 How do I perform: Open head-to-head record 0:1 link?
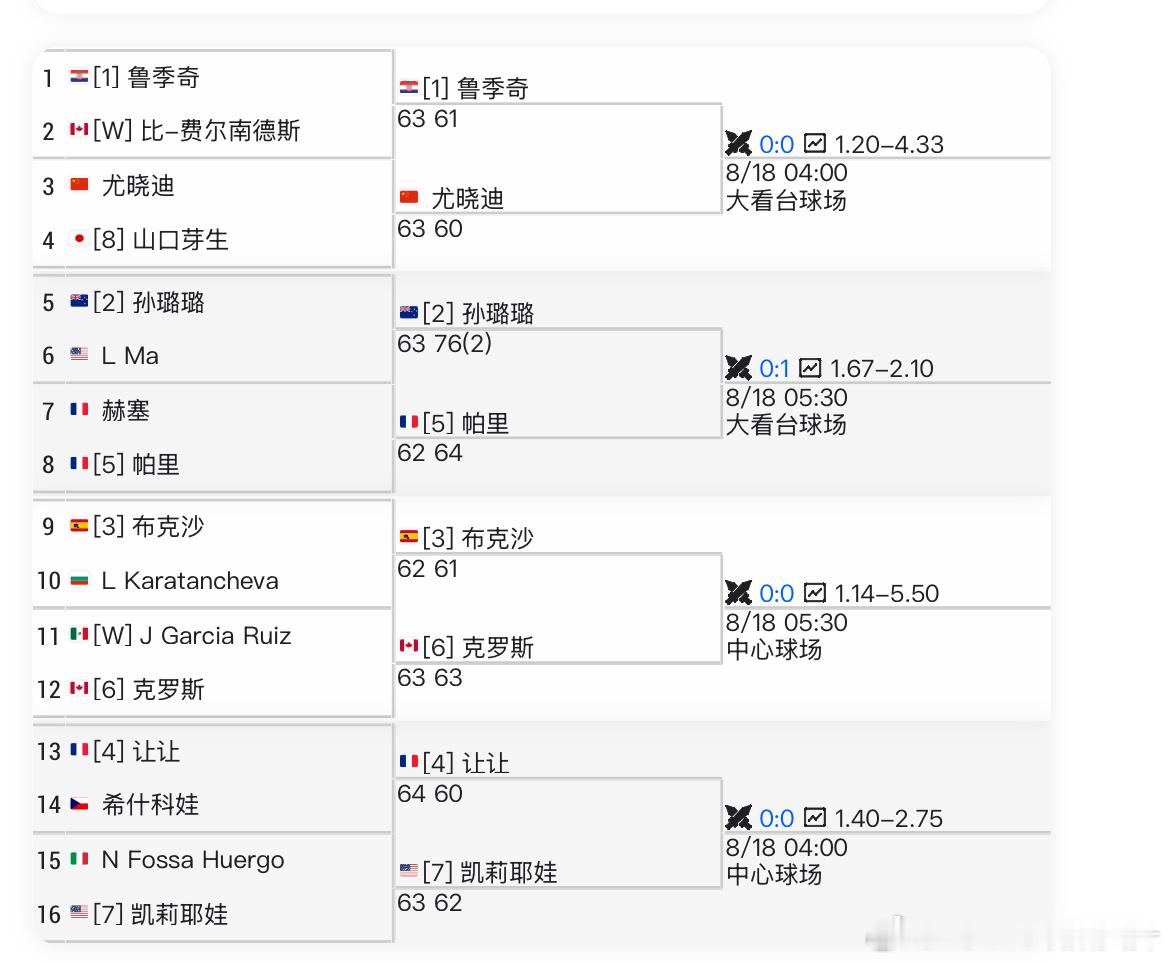click(774, 368)
